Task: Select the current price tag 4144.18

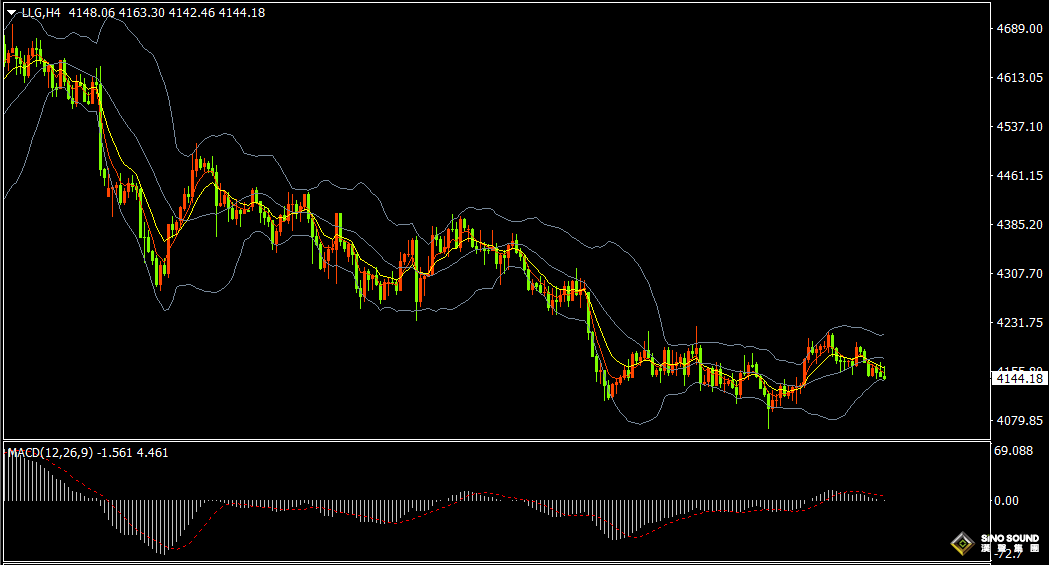Action: coord(1020,378)
